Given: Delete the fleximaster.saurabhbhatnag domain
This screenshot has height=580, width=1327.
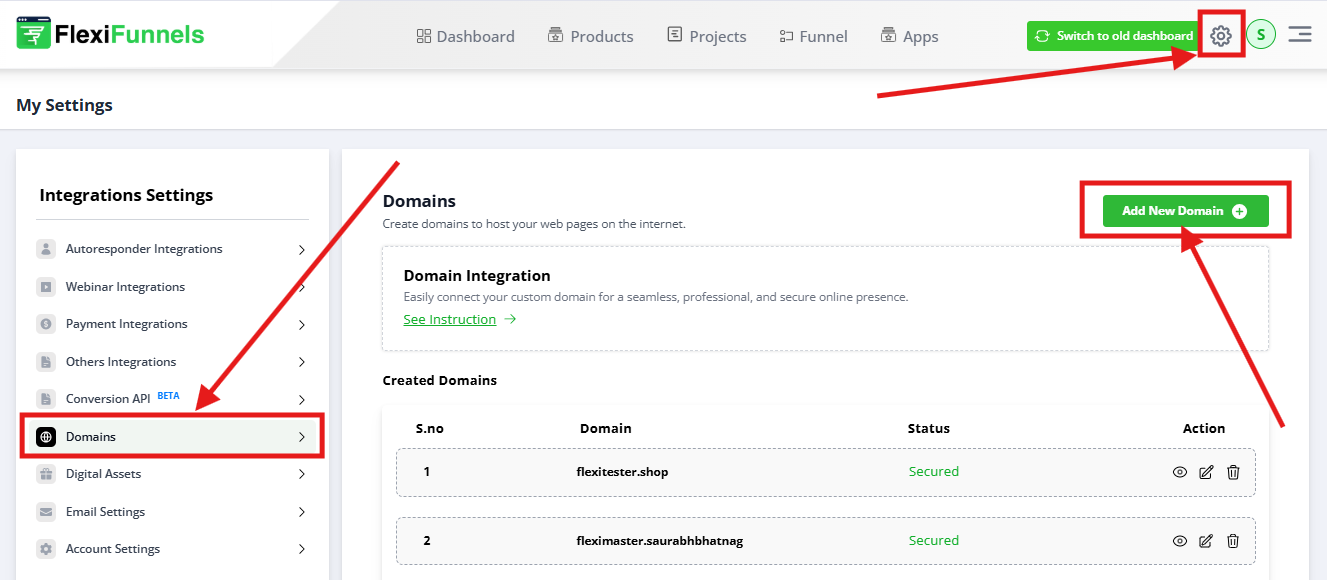Looking at the screenshot, I should click(x=1233, y=541).
